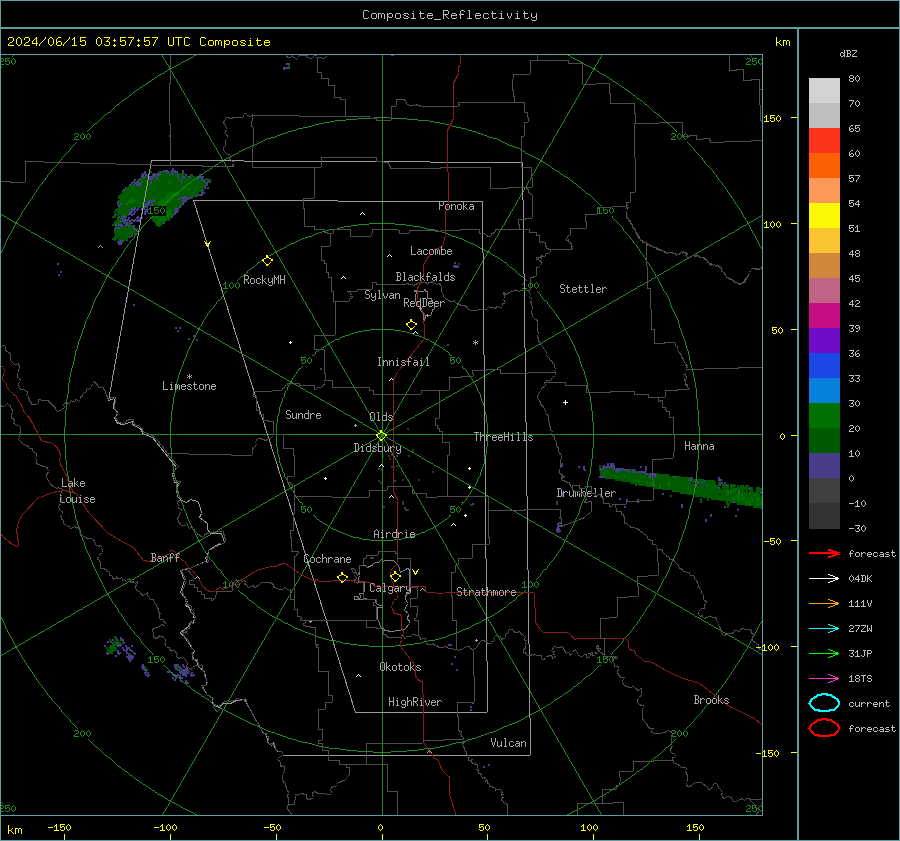Click the Limestone label
This screenshot has height=841, width=900.
(189, 386)
